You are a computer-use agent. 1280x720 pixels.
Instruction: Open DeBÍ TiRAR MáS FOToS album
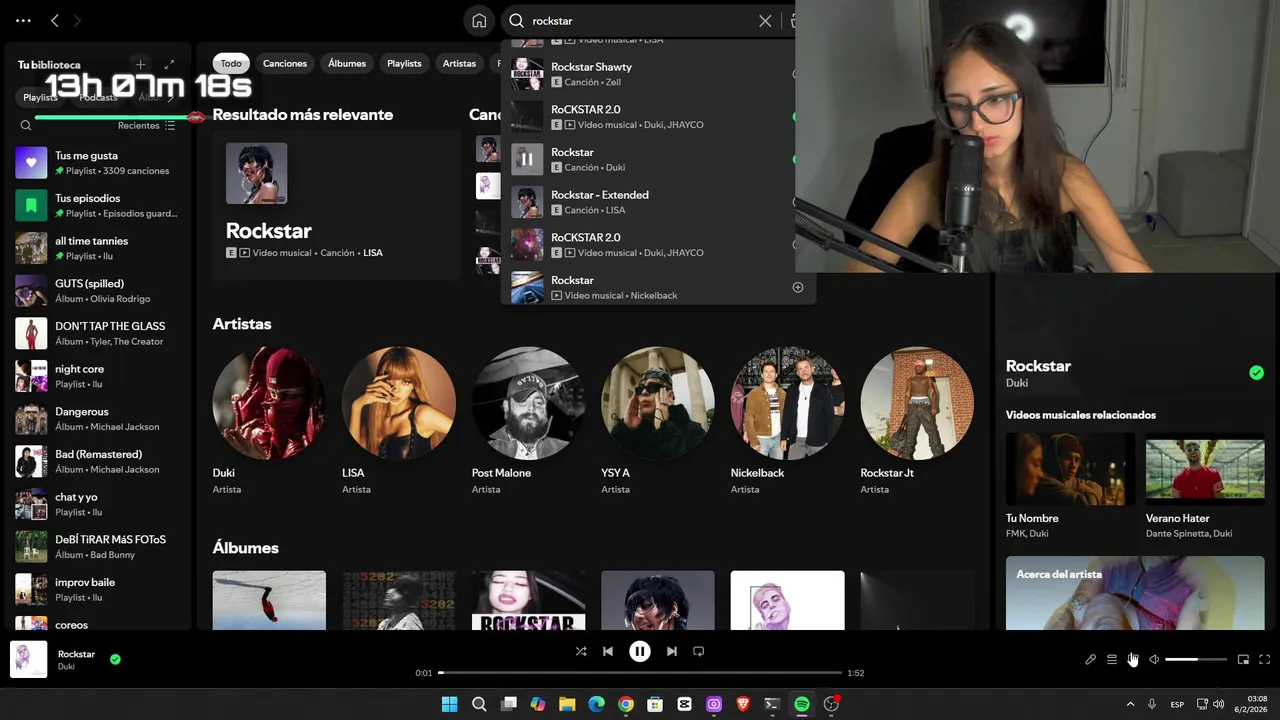pyautogui.click(x=98, y=547)
